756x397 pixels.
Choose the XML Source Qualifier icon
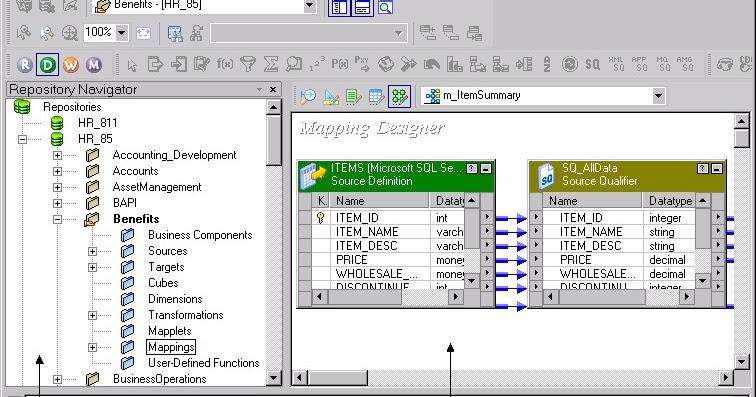click(x=616, y=64)
